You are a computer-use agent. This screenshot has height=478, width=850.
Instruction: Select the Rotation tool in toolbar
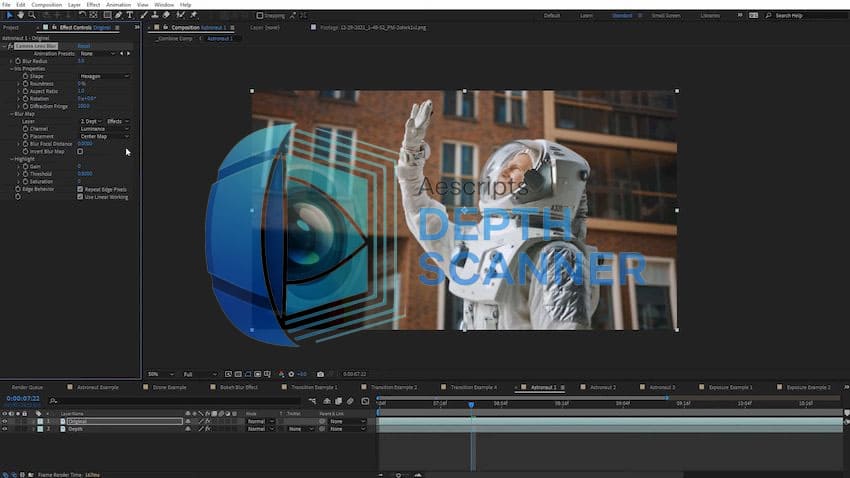pyautogui.click(x=82, y=15)
